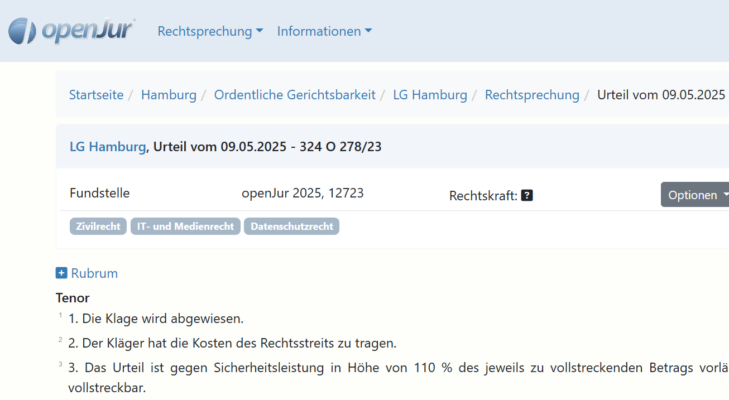Expand the Rubrum section
Screen dimensions: 729x400
[94, 273]
